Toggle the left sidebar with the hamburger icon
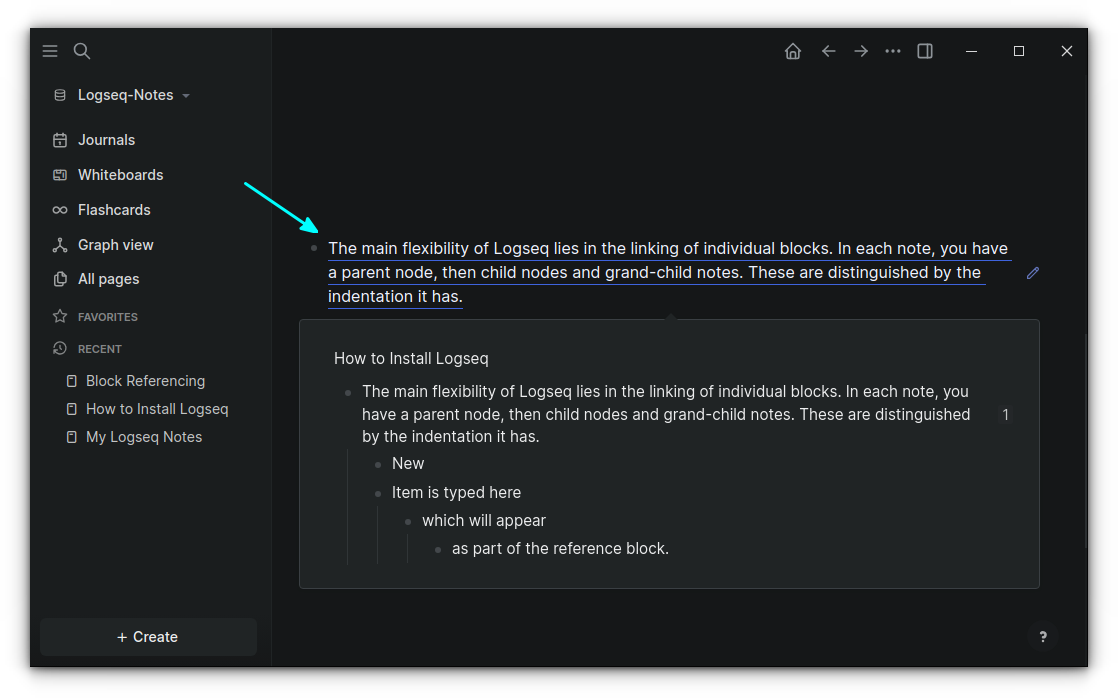 [x=50, y=51]
